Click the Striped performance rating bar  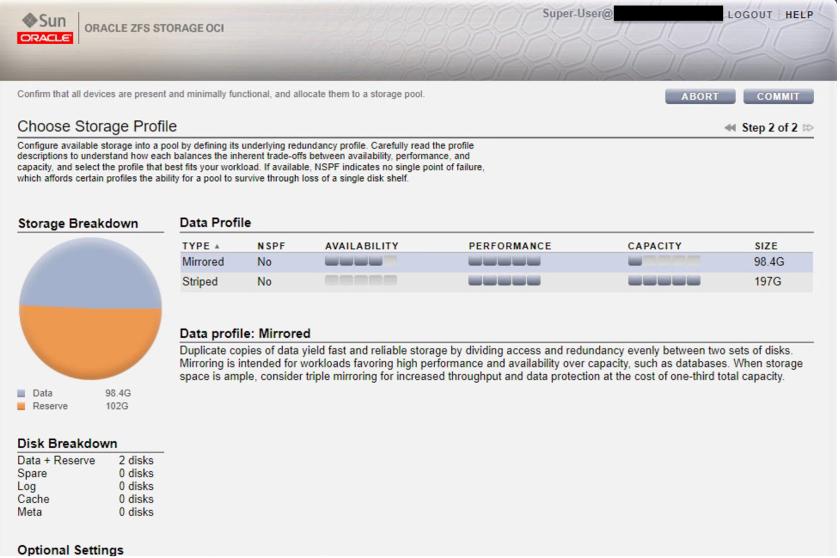click(x=505, y=282)
